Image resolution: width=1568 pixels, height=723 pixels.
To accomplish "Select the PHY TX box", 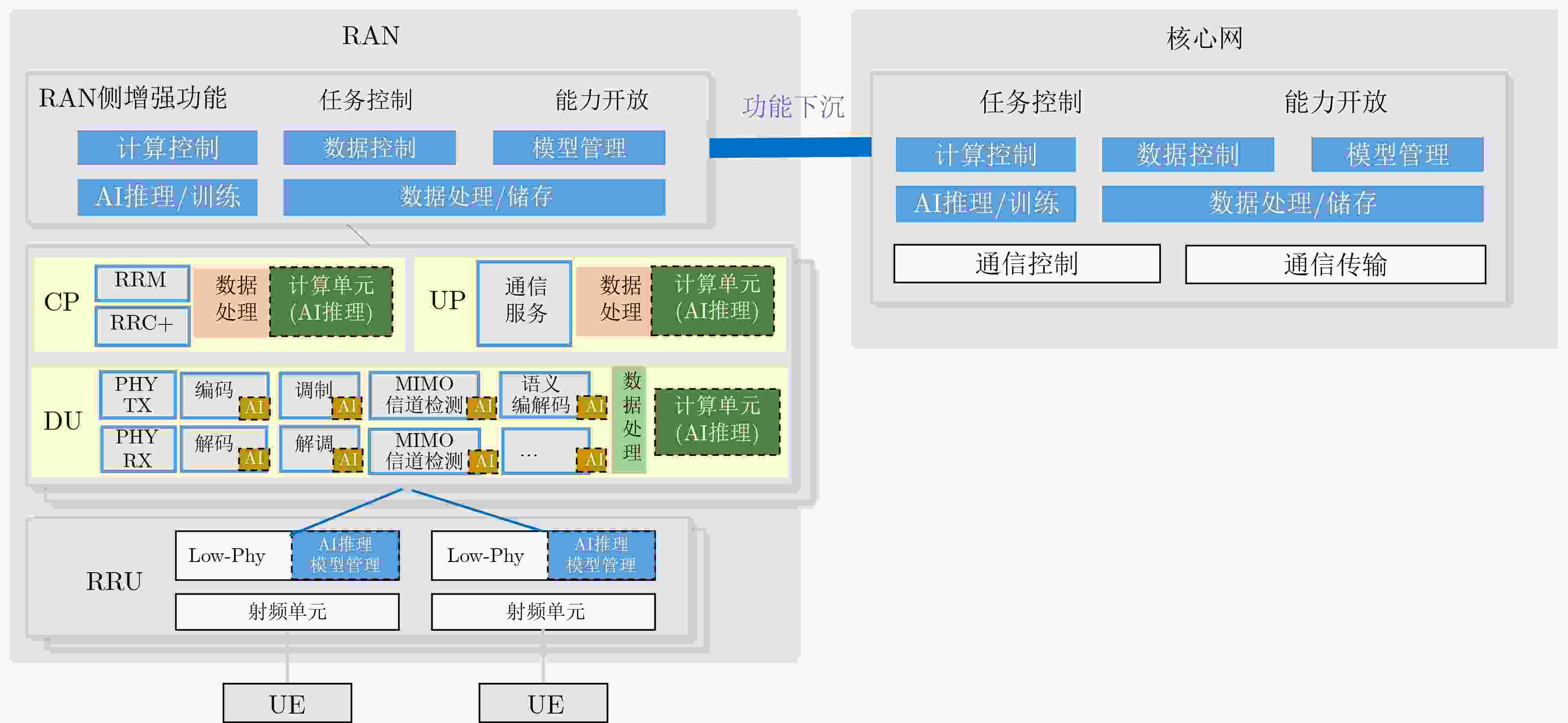I will [137, 395].
